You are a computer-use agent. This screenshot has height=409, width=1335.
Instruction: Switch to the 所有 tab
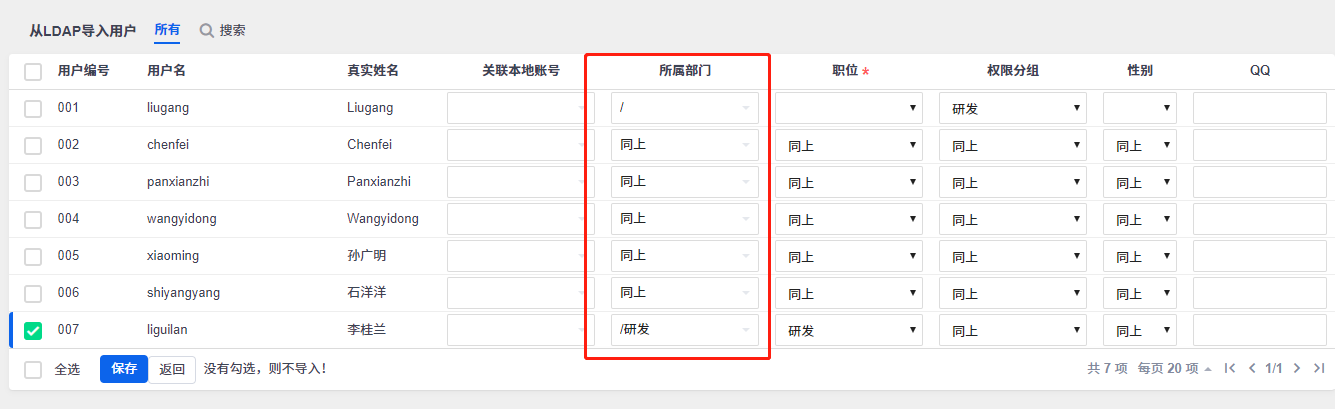[x=167, y=30]
